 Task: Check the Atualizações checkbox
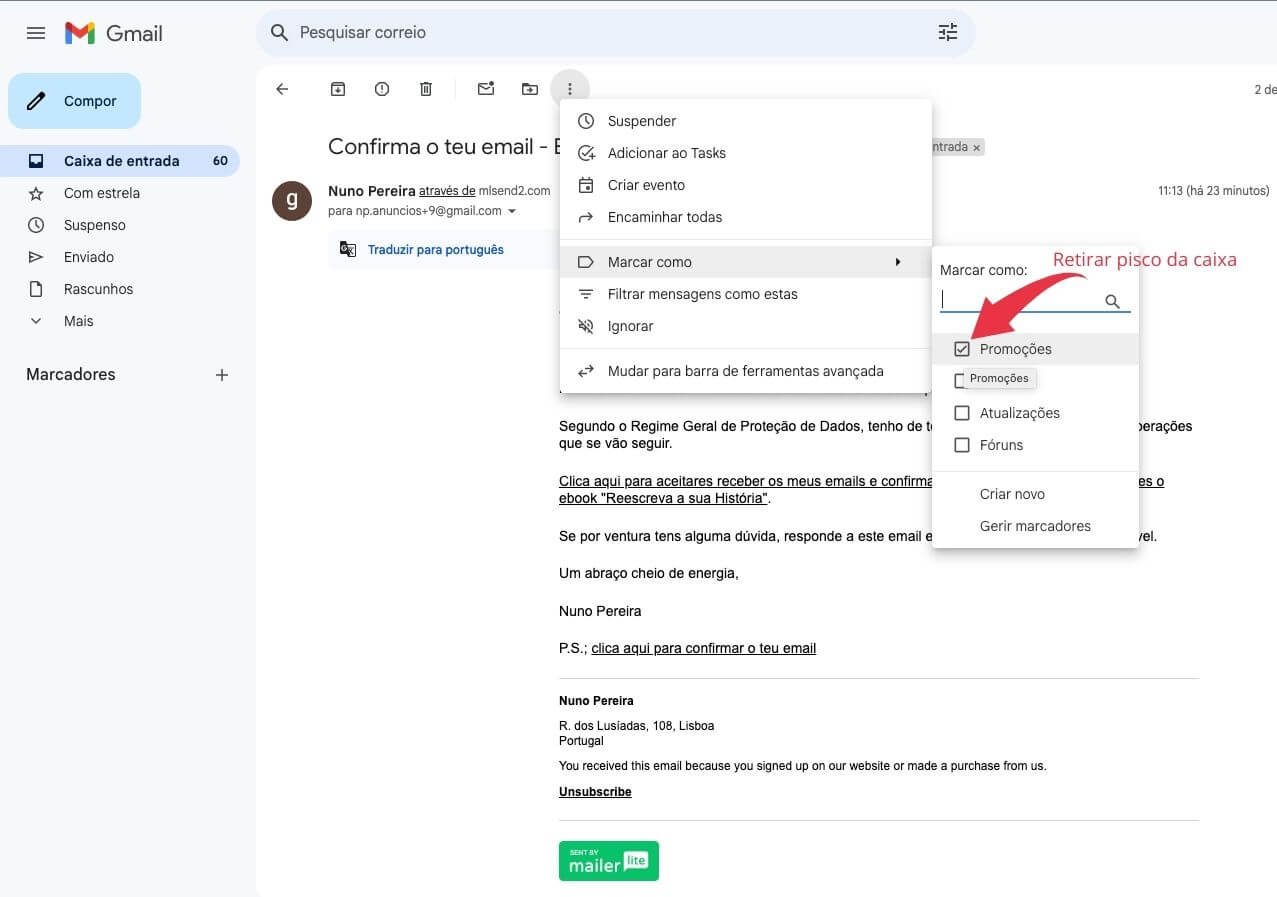(962, 413)
